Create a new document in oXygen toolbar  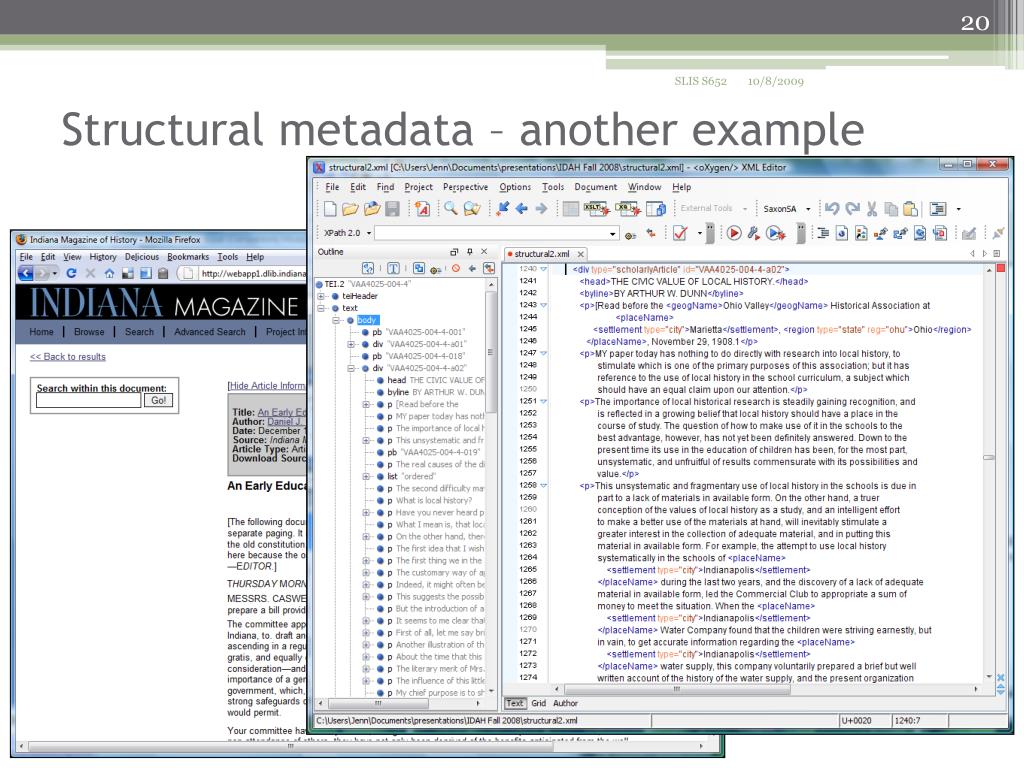click(x=330, y=209)
